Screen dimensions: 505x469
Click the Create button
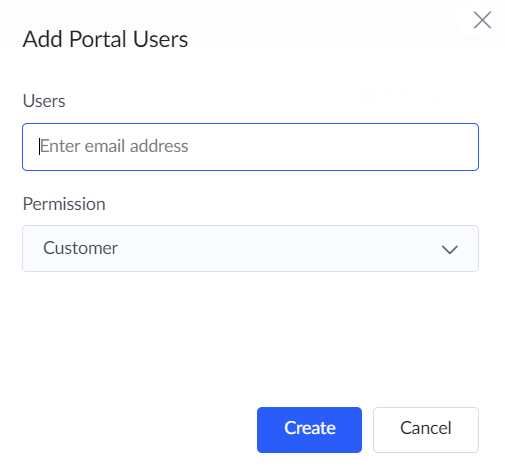coord(309,430)
